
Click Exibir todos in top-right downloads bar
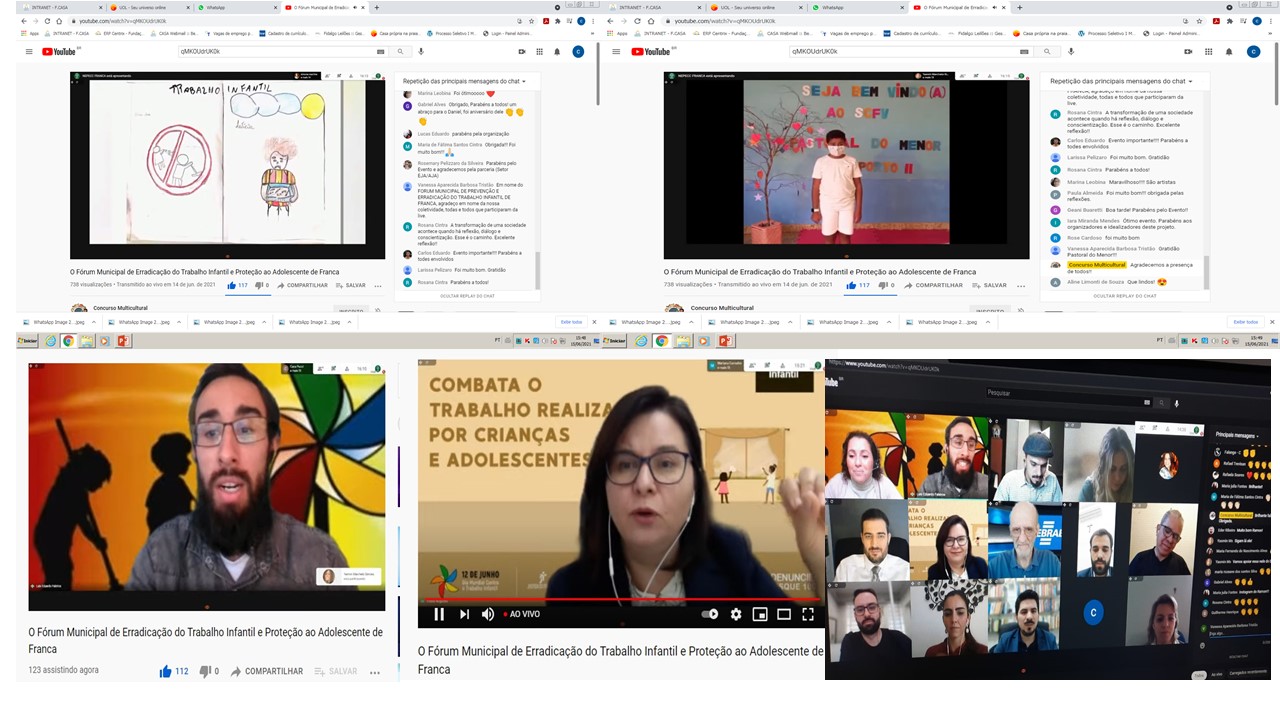coord(1246,322)
